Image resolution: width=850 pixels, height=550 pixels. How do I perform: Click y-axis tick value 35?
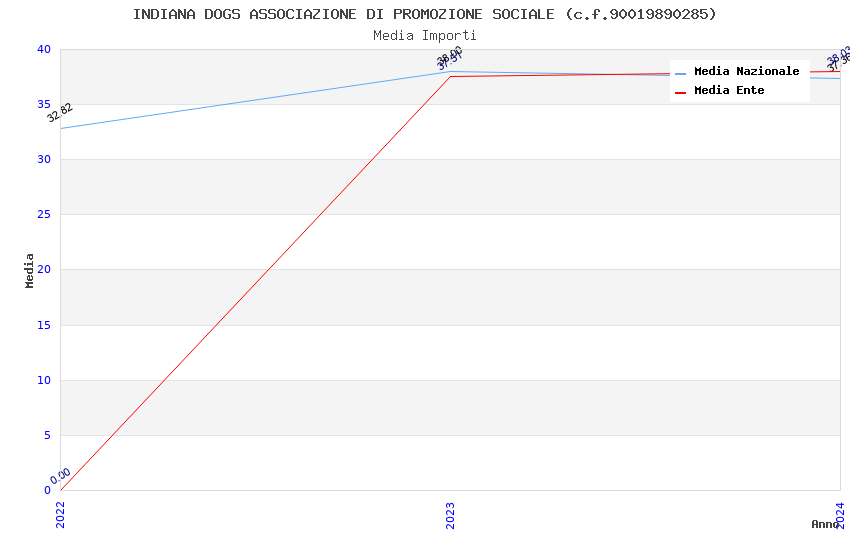click(x=44, y=104)
